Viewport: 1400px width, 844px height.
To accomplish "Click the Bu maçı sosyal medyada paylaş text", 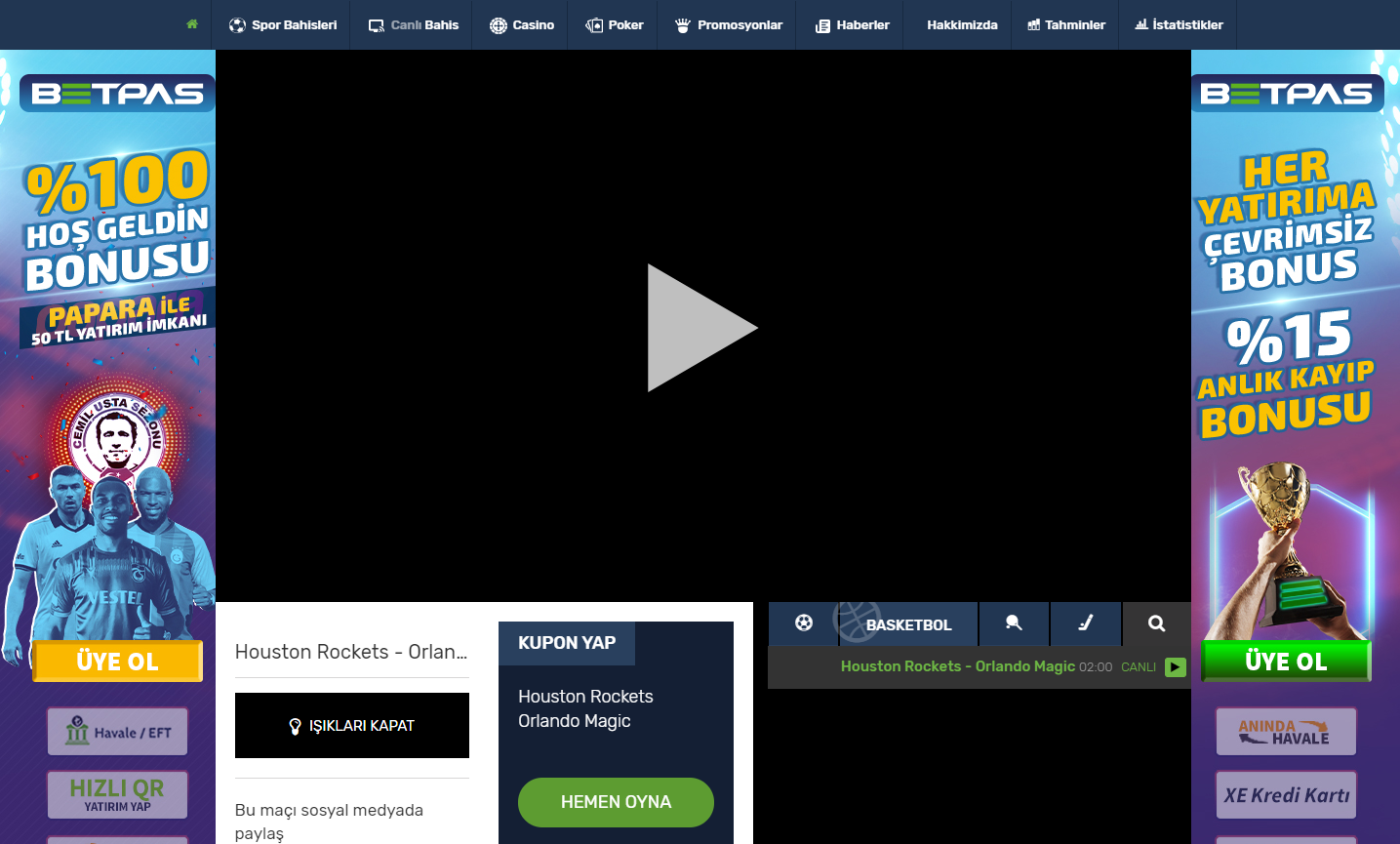I will [x=329, y=822].
